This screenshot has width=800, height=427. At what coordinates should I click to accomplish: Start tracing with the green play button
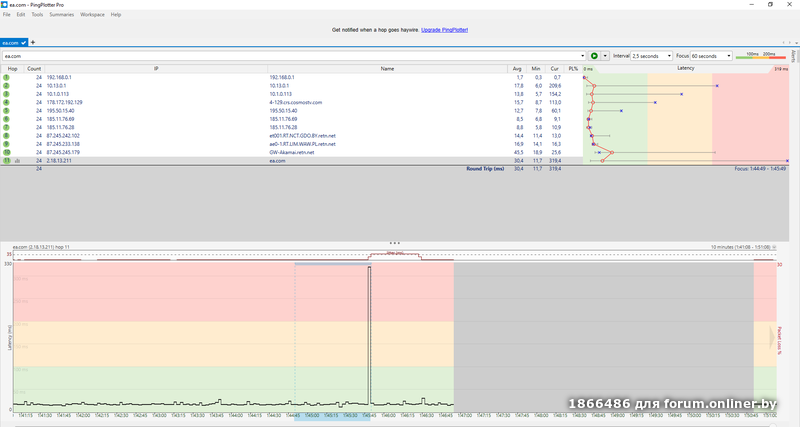[x=594, y=56]
